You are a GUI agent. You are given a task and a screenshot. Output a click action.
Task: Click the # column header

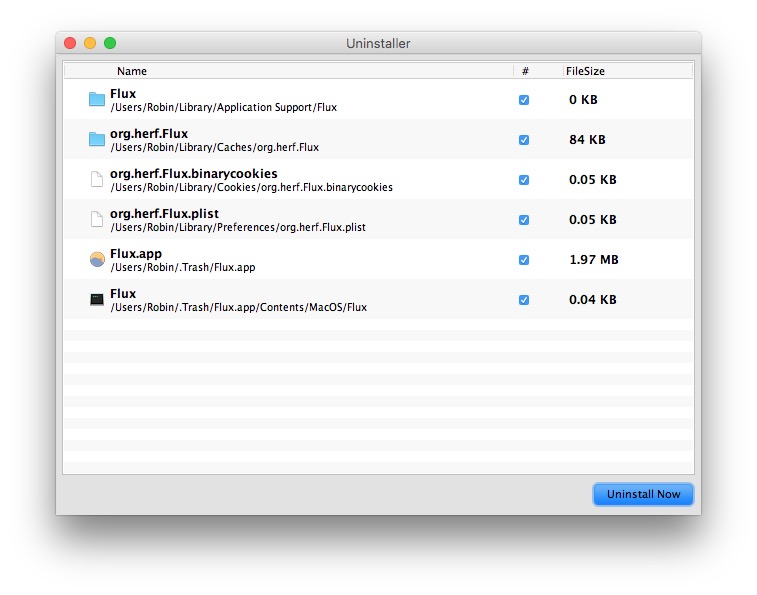[x=525, y=71]
